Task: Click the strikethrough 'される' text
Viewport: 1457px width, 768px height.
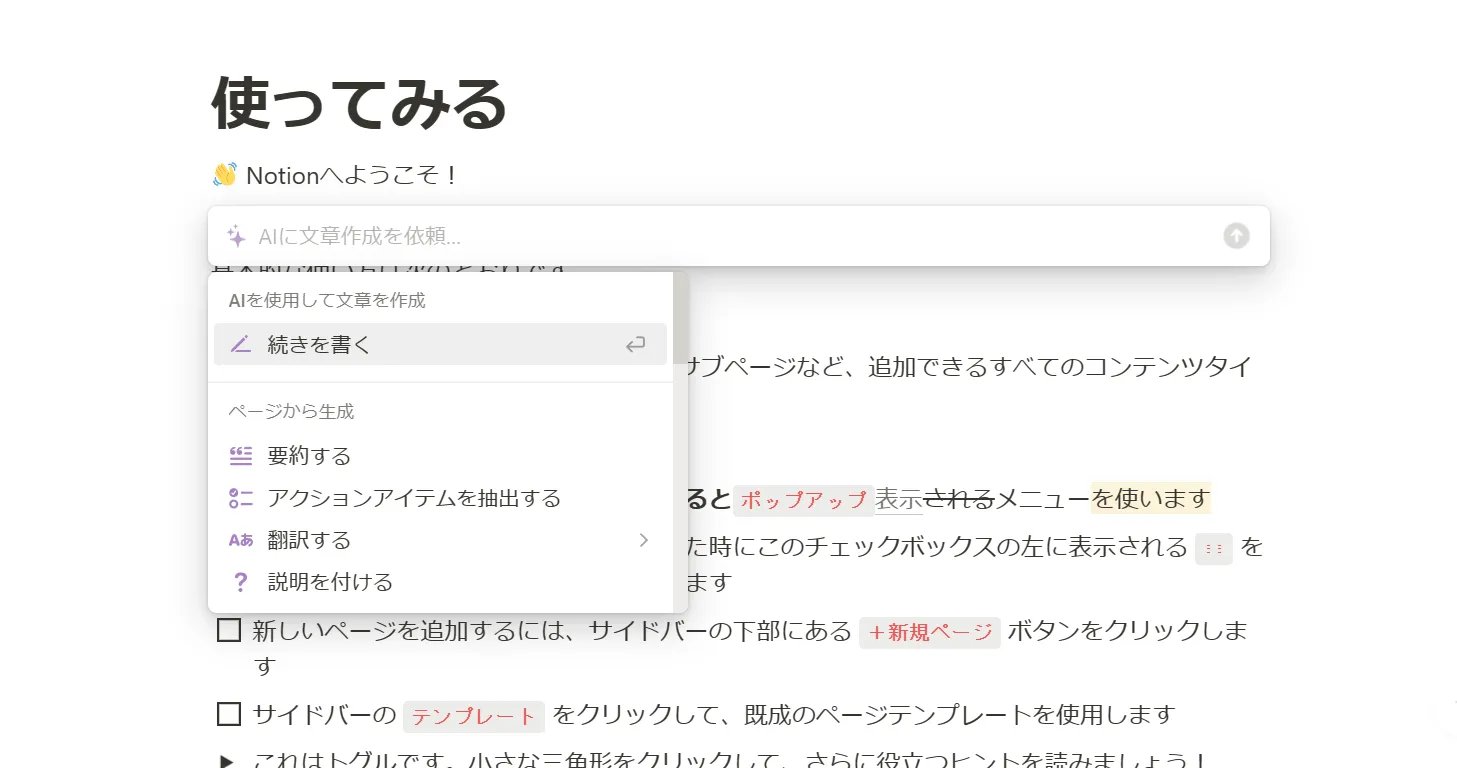Action: point(959,498)
